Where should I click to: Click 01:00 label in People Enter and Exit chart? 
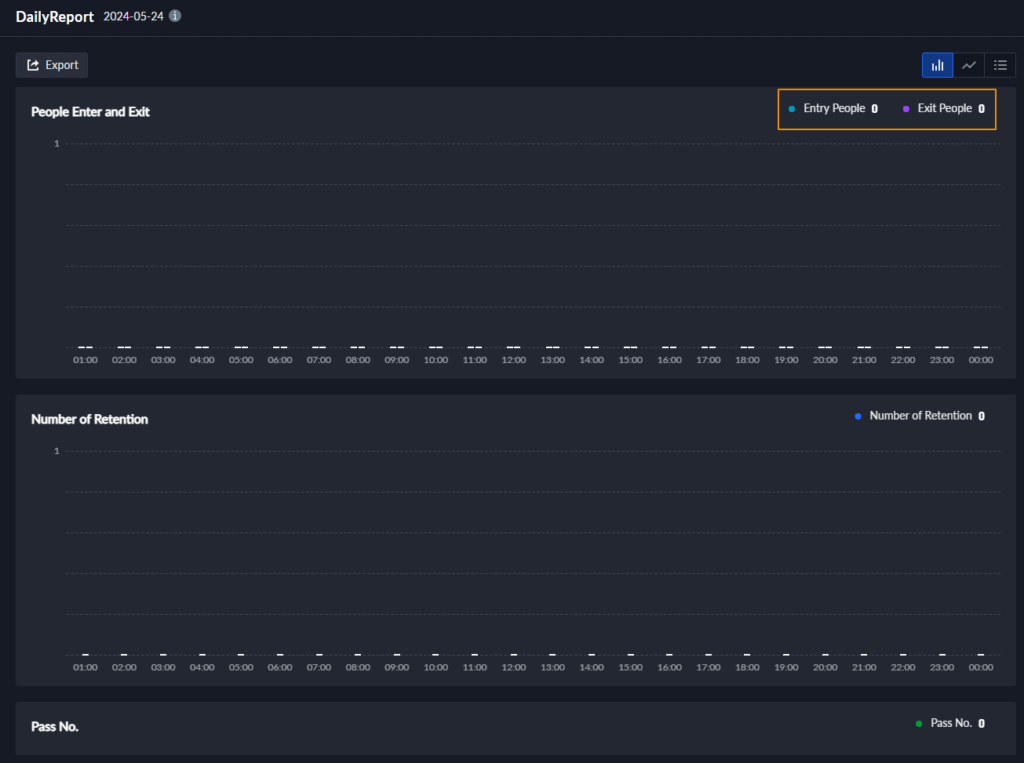click(x=85, y=360)
